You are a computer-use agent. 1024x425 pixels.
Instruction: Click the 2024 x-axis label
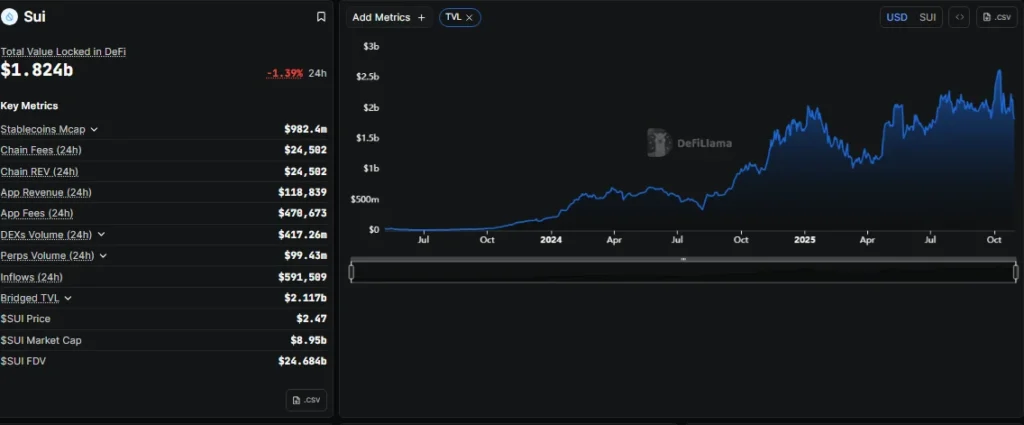(x=551, y=240)
